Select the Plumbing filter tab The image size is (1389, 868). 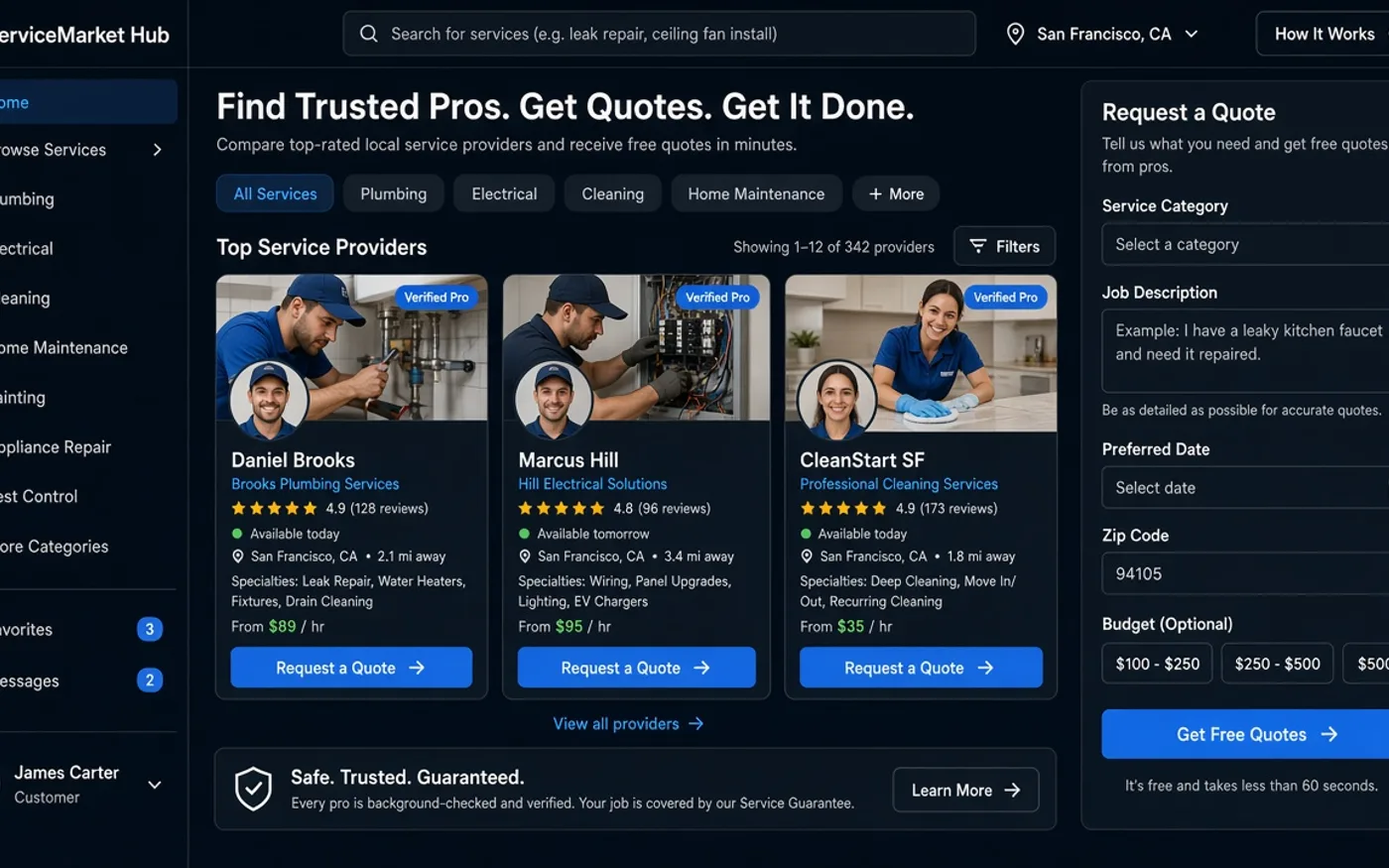pos(394,193)
